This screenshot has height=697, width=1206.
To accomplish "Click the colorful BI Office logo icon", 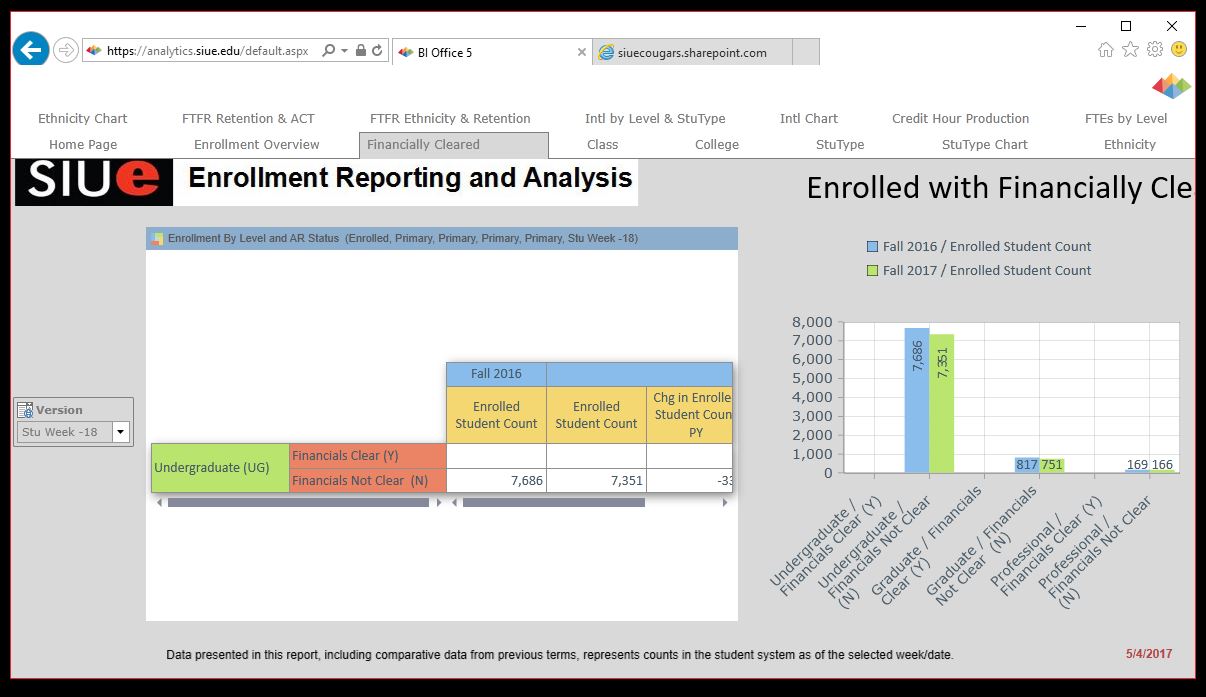I will (x=1171, y=87).
